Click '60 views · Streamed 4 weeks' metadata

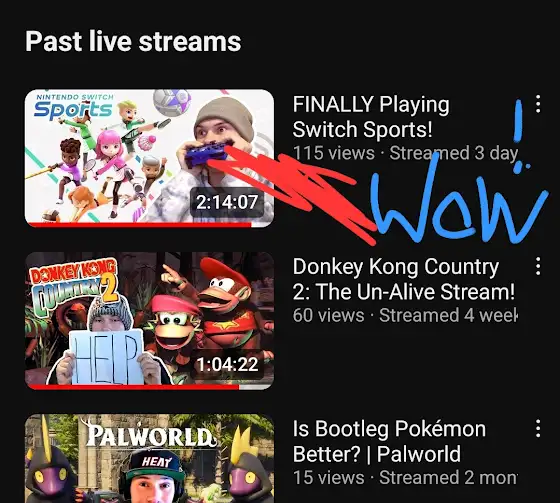pos(405,315)
